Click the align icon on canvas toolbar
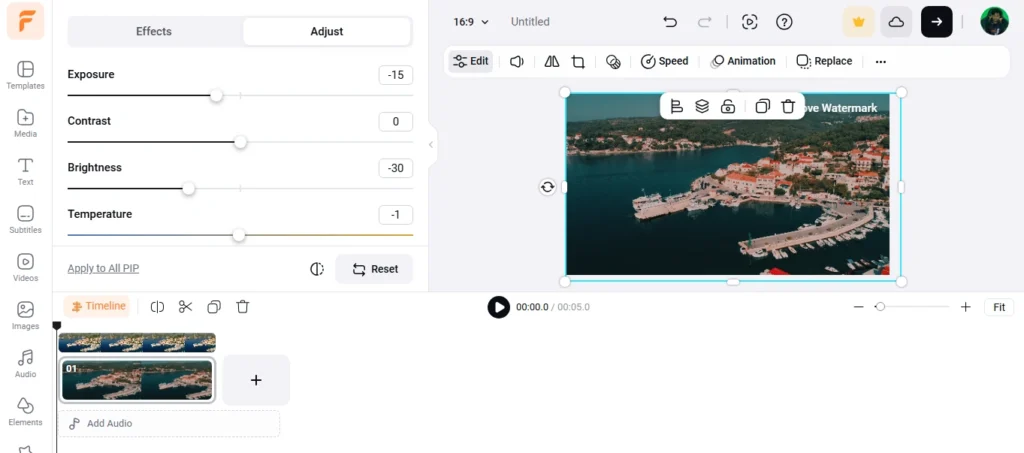The height and width of the screenshot is (453, 1024). (x=677, y=106)
